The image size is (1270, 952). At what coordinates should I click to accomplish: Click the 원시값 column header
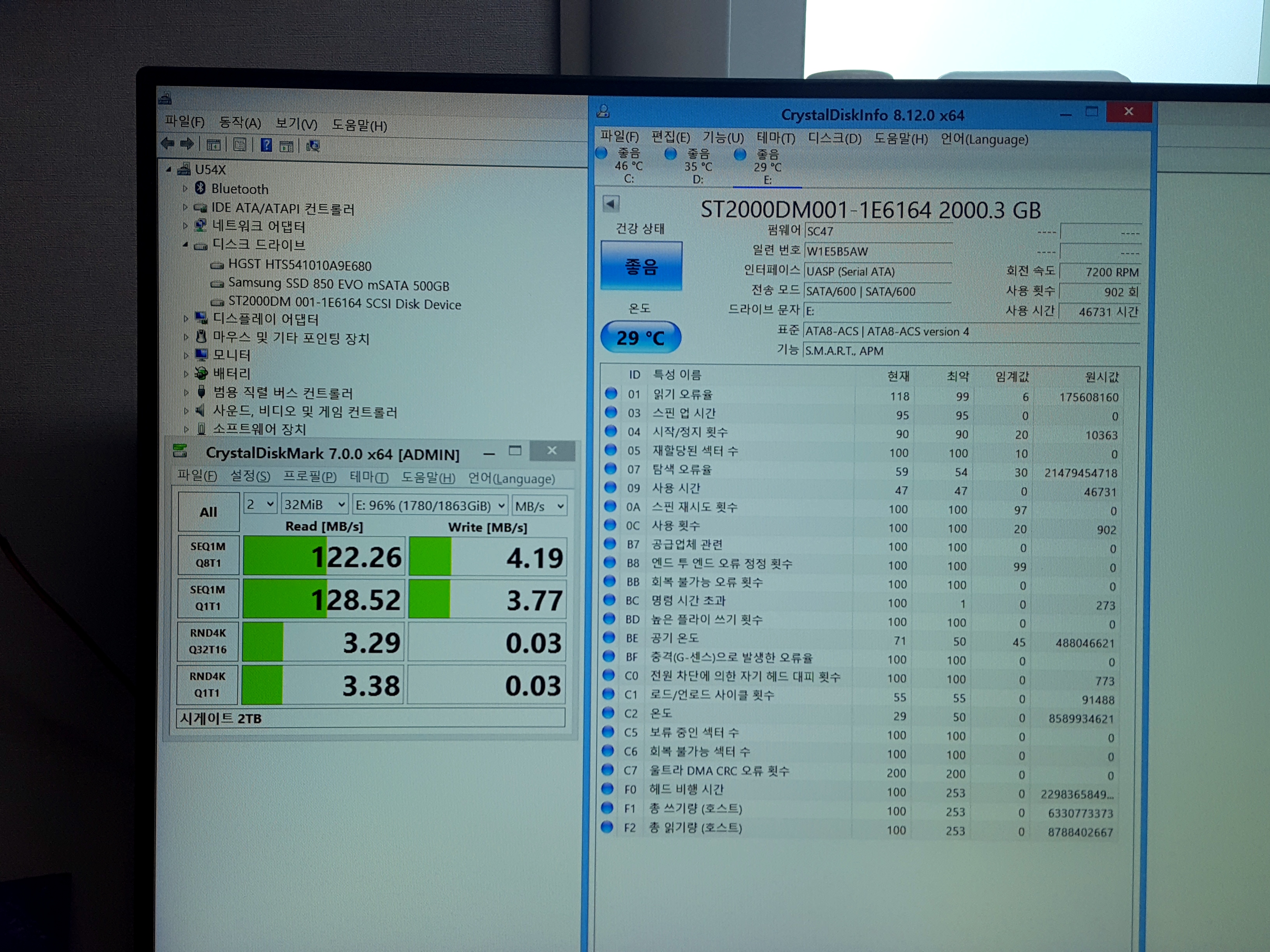1101,377
